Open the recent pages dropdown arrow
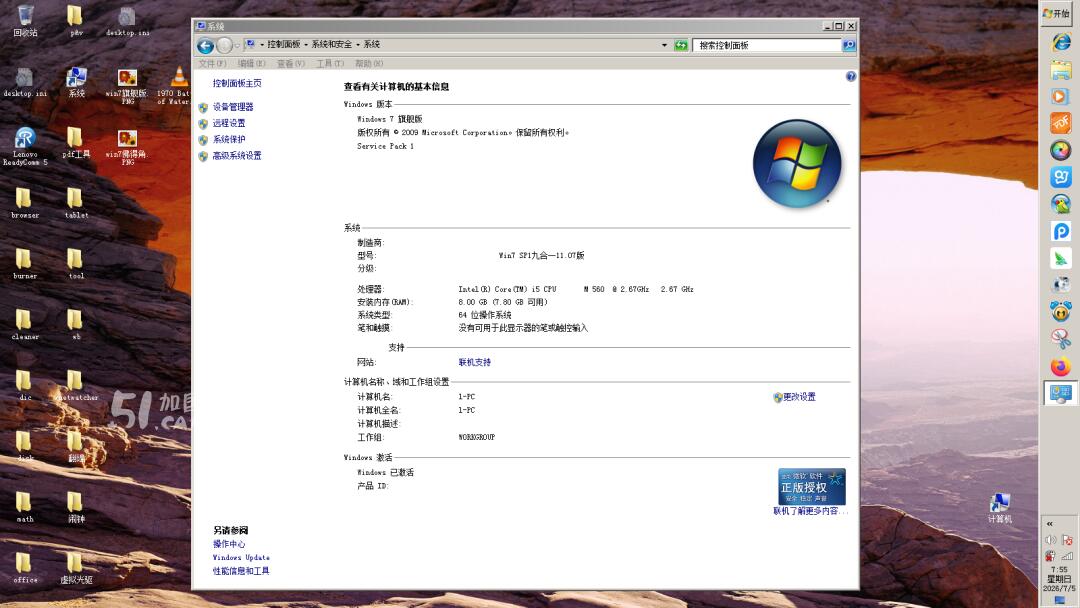Screen dimensions: 1080x608 (x=238, y=45)
